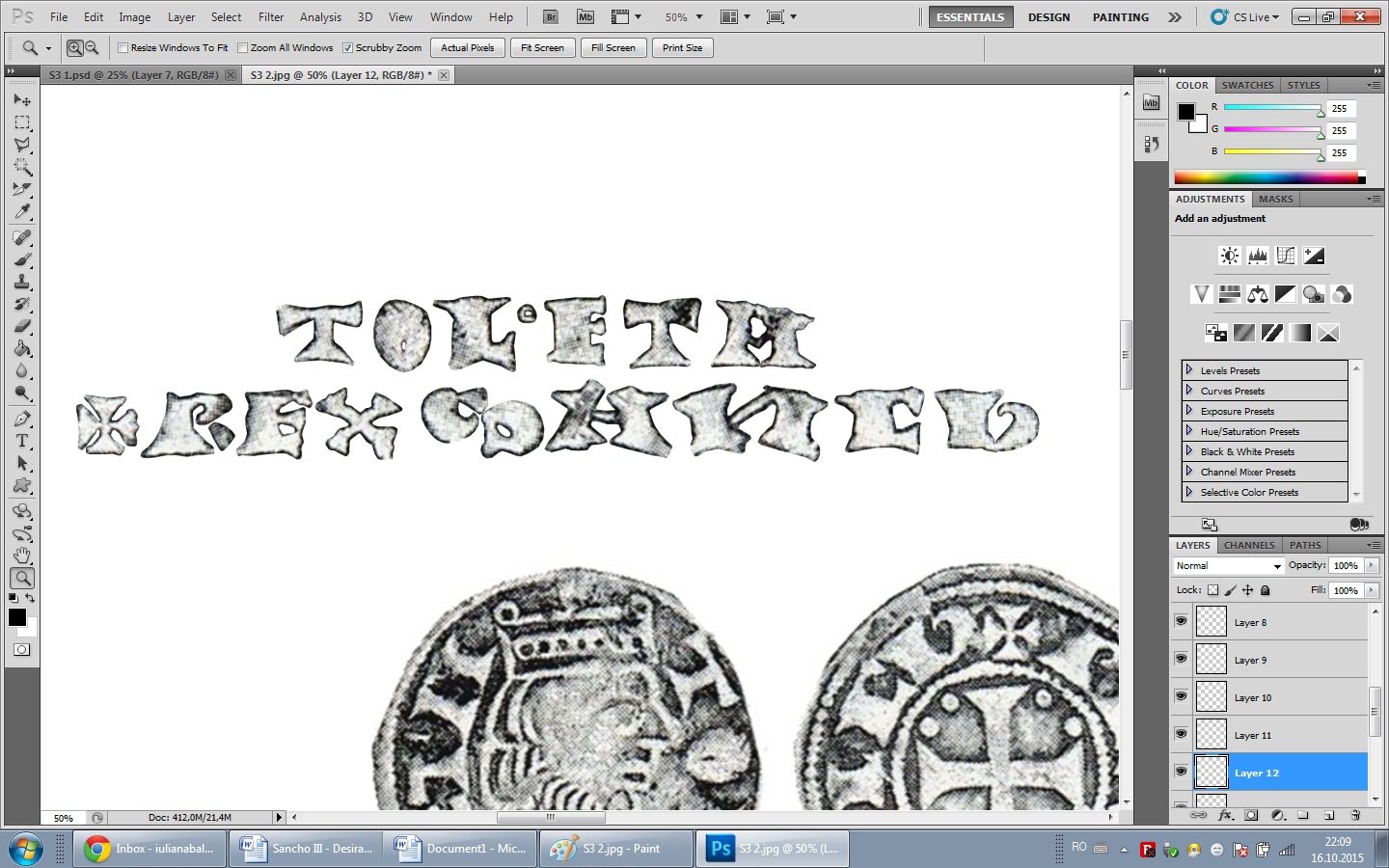Click the Fit Screen button
The height and width of the screenshot is (868, 1389).
click(x=542, y=48)
